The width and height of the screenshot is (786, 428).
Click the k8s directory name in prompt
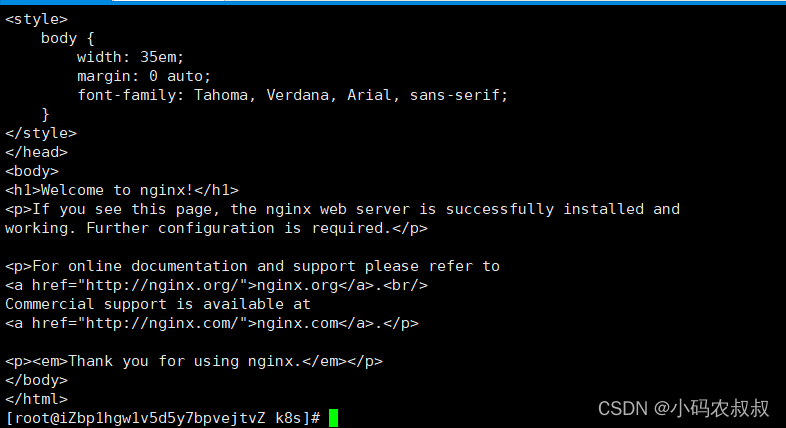(288, 418)
